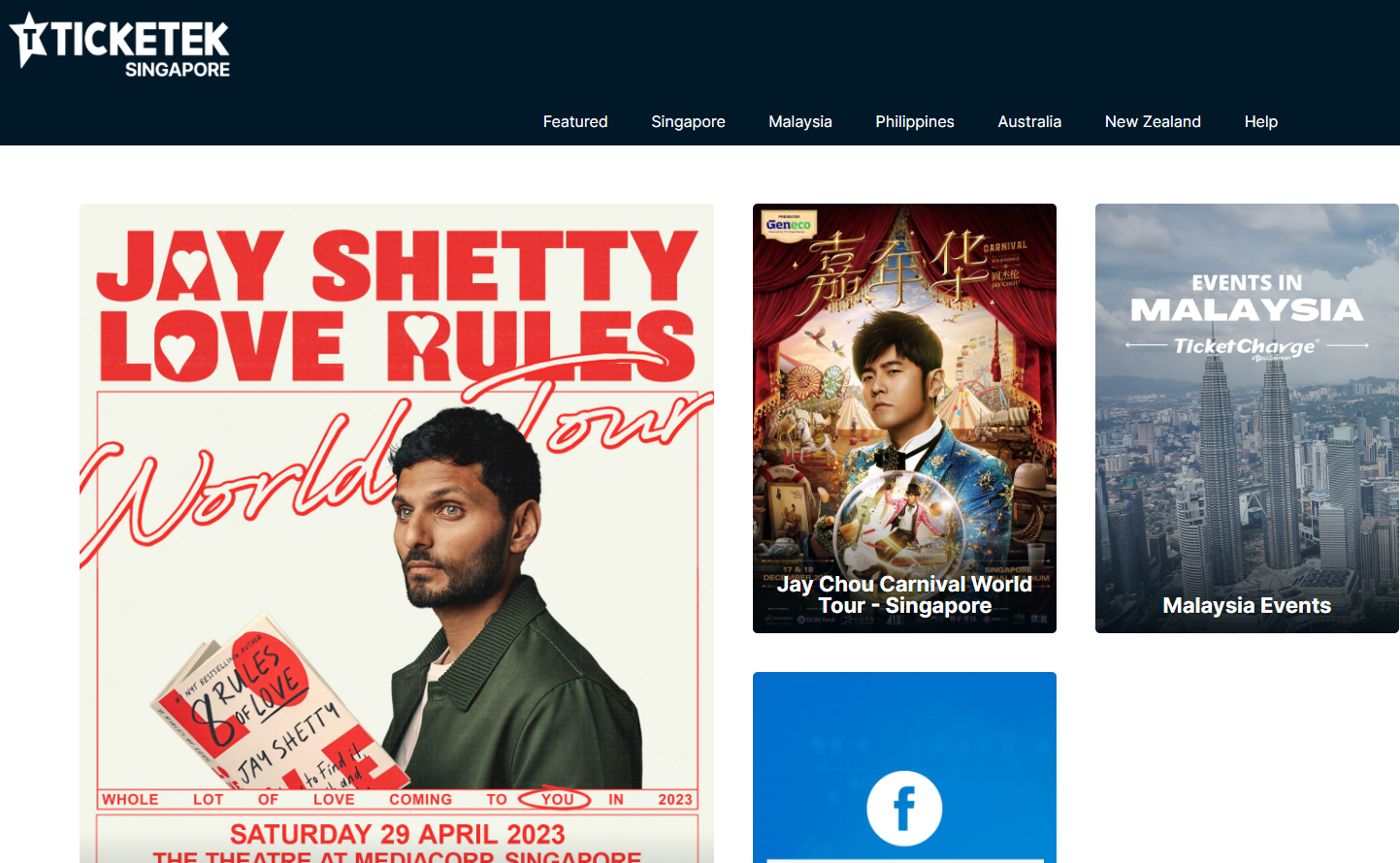
Task: Open the Malaysia Events tile
Action: [1247, 418]
